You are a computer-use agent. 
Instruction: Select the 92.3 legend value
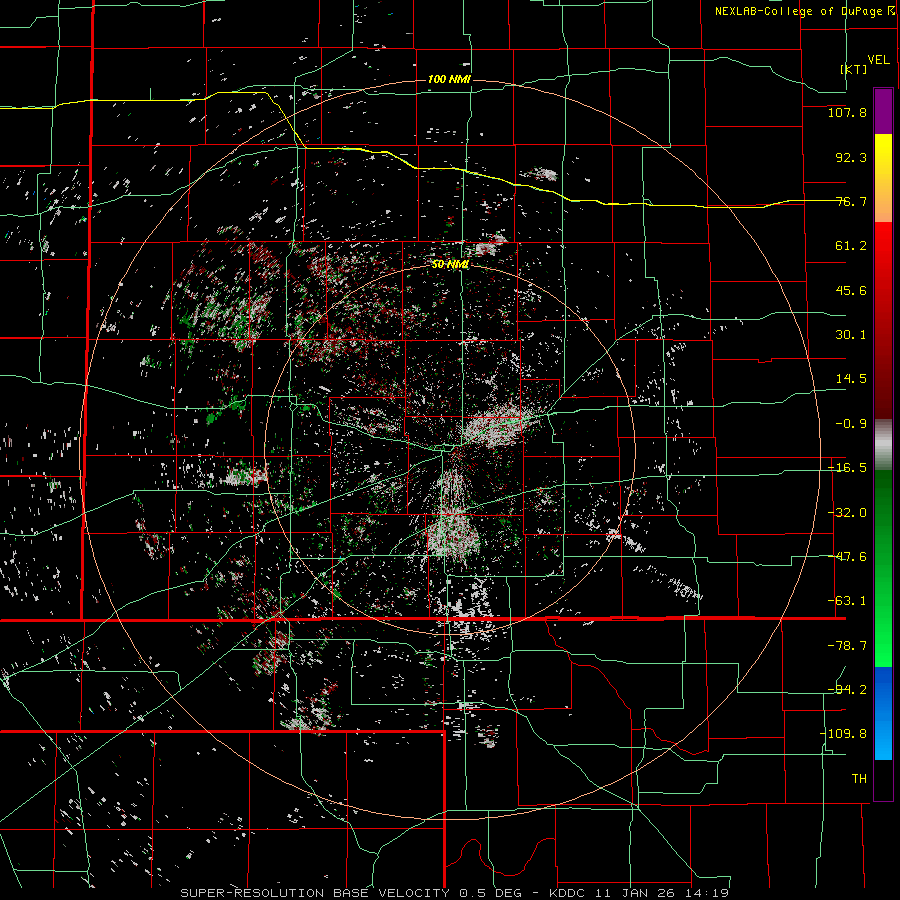click(x=851, y=157)
